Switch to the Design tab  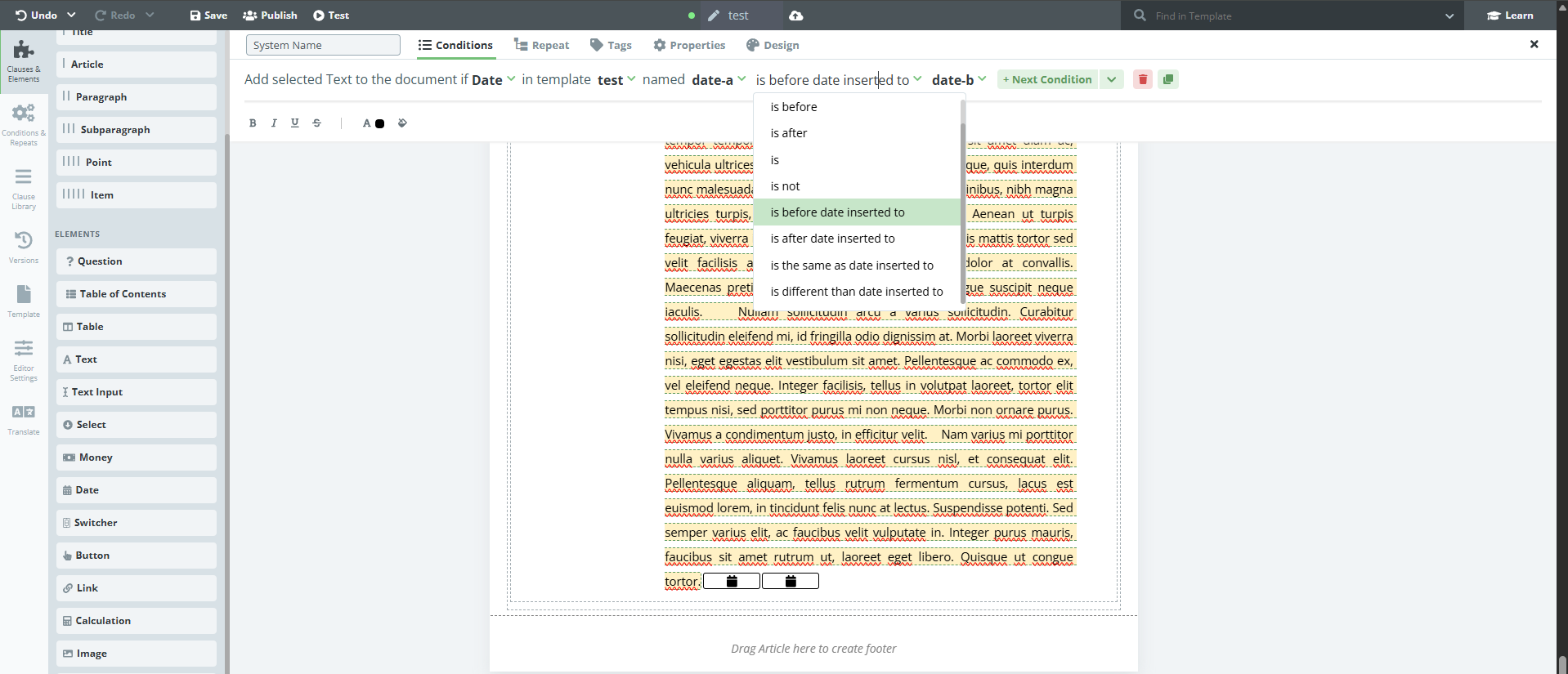pos(773,45)
